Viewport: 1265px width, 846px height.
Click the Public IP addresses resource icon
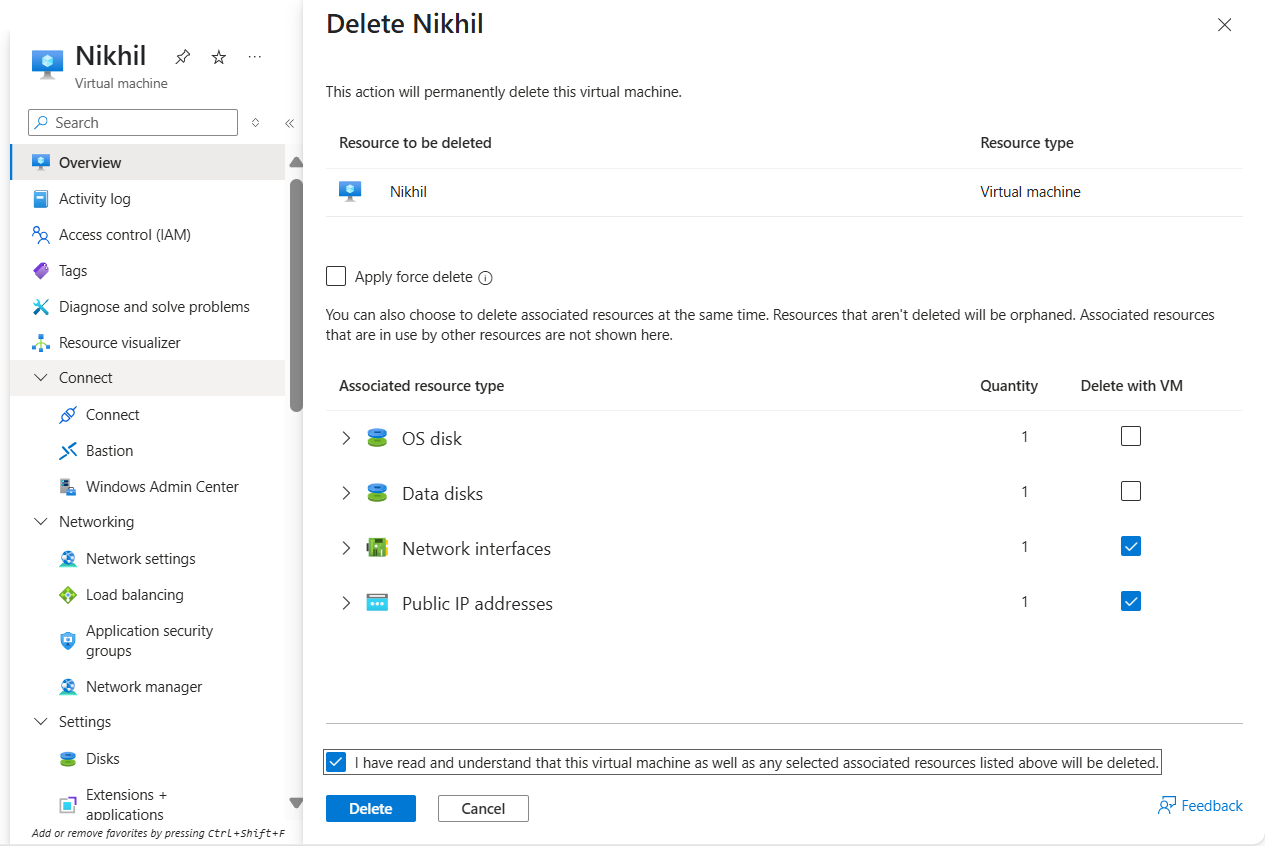click(x=377, y=603)
